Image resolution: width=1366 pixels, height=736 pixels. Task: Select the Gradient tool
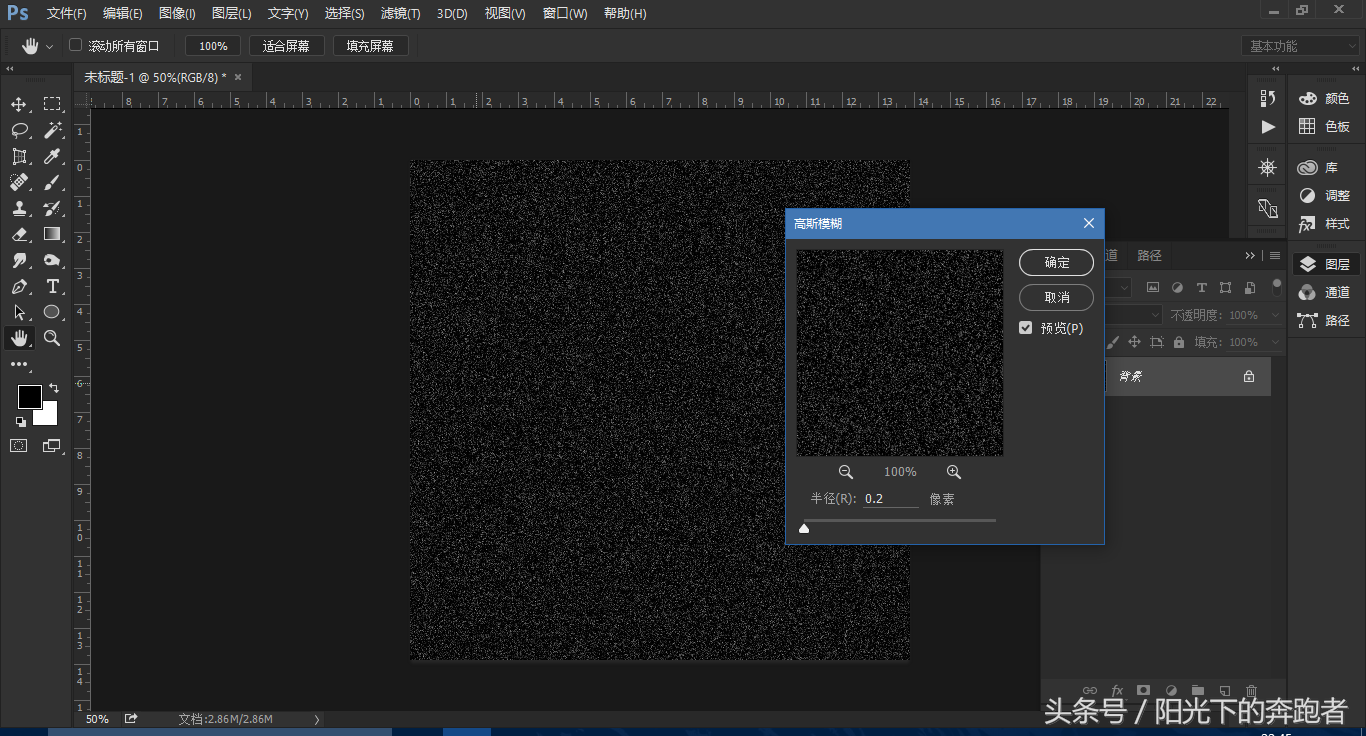click(x=52, y=234)
